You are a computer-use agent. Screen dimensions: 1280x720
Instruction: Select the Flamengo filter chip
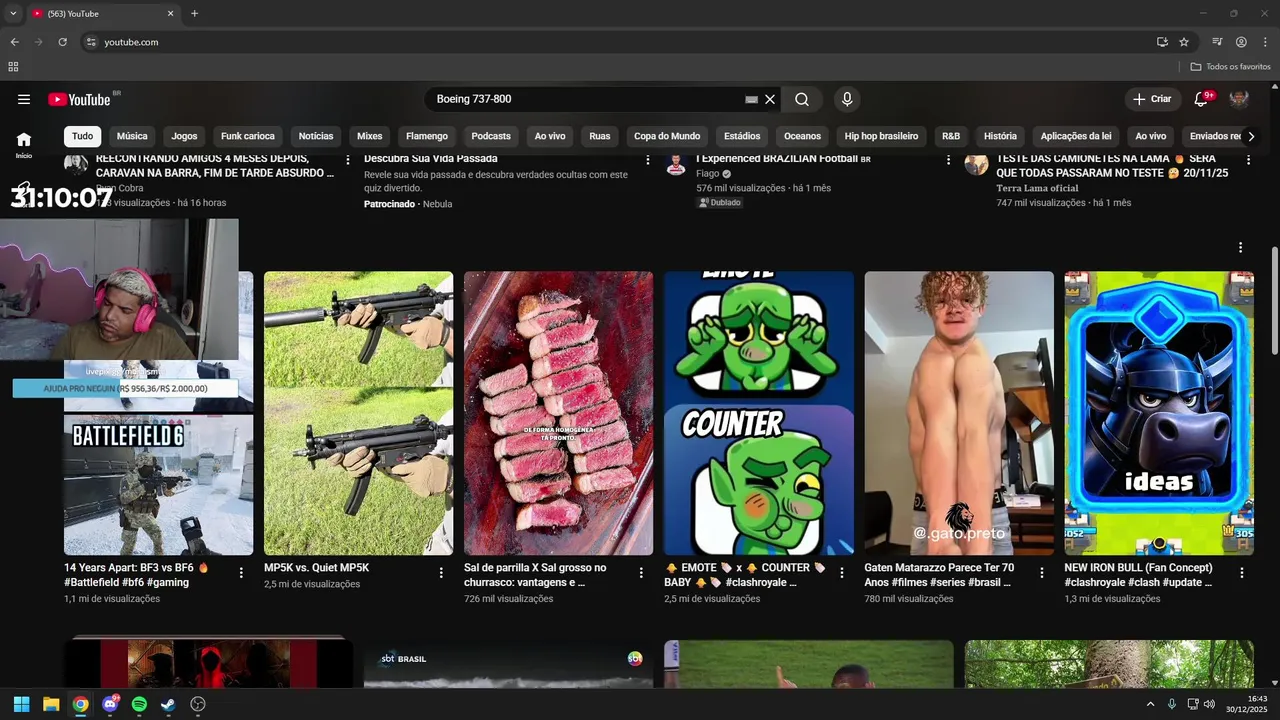click(427, 136)
